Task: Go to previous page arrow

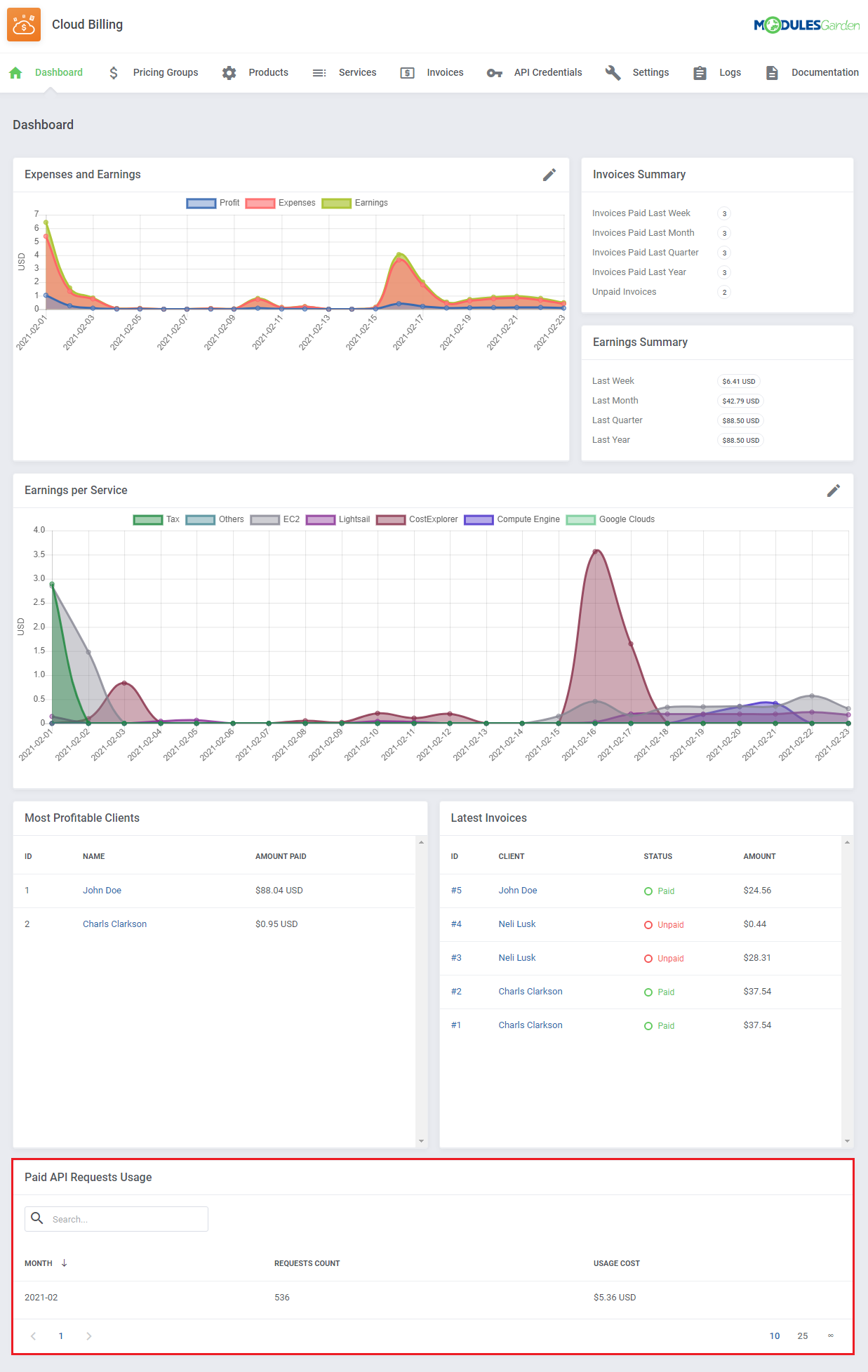Action: click(x=34, y=1336)
